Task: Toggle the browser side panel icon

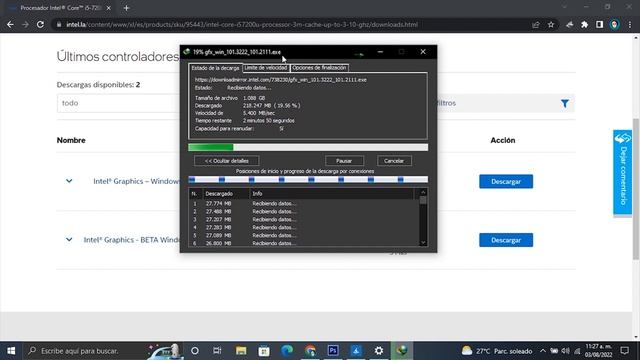Action: pyautogui.click(x=599, y=24)
